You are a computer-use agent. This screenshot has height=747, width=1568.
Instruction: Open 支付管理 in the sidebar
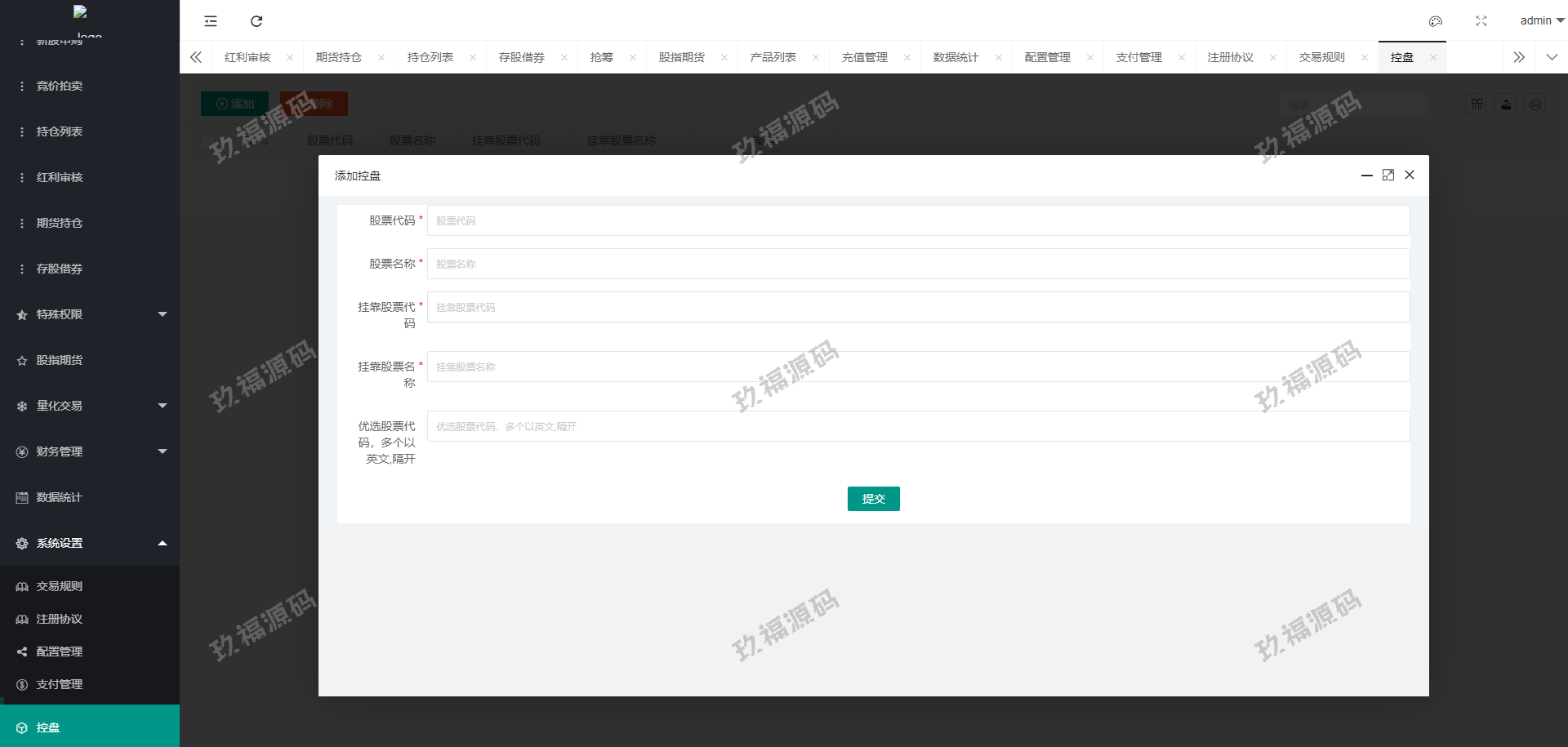click(x=60, y=684)
